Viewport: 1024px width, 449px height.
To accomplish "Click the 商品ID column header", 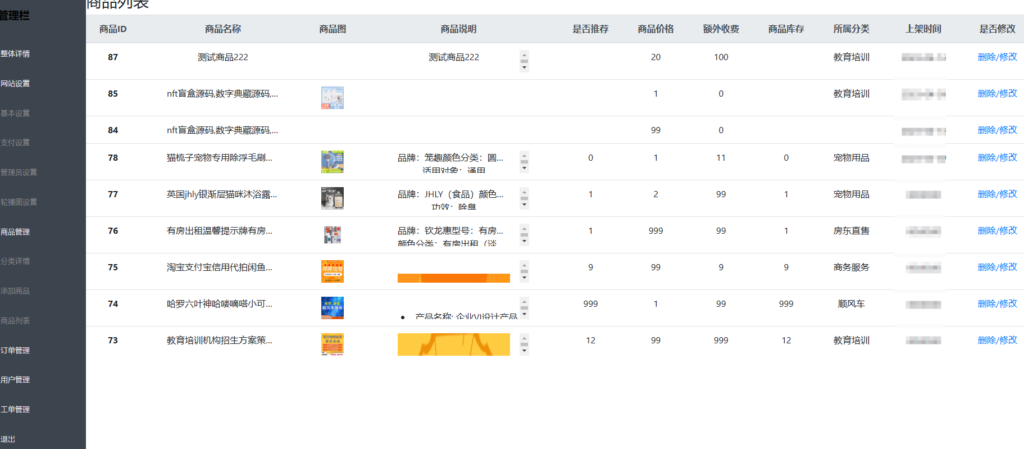I will (113, 29).
